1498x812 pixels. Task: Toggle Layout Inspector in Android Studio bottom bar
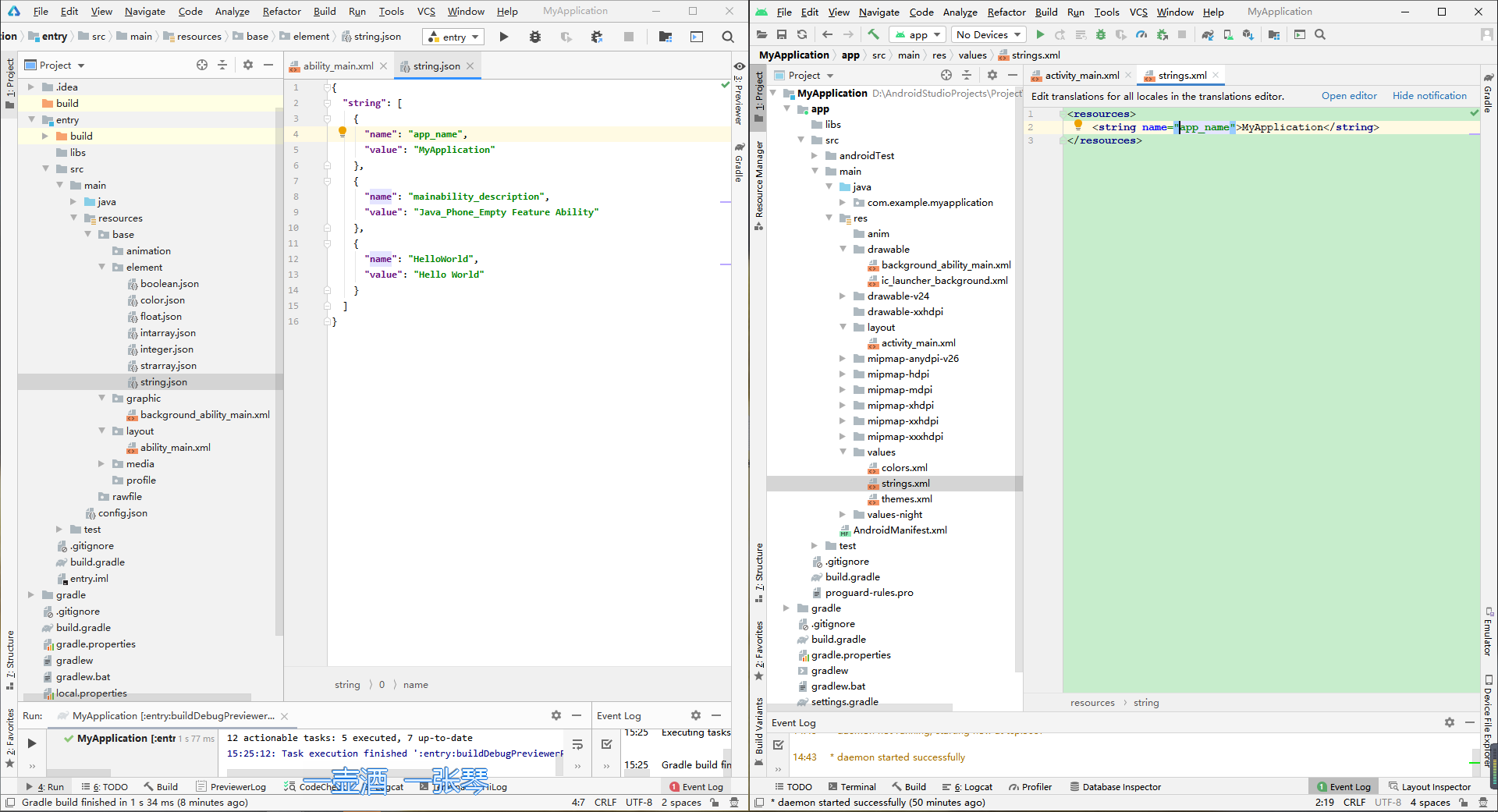click(x=1429, y=787)
